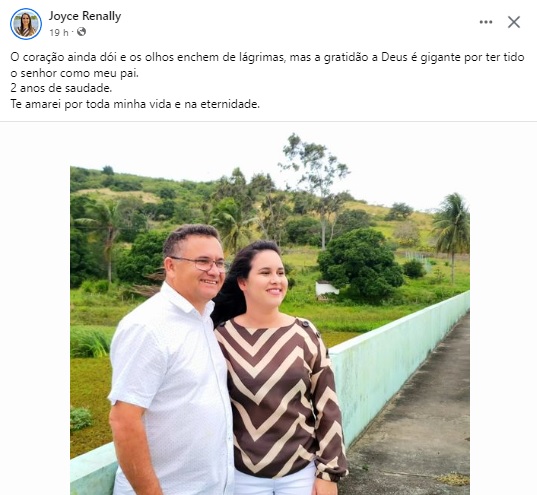Click the caption text 'o senhor como meu pai.'
The width and height of the screenshot is (537, 495).
(x=74, y=73)
